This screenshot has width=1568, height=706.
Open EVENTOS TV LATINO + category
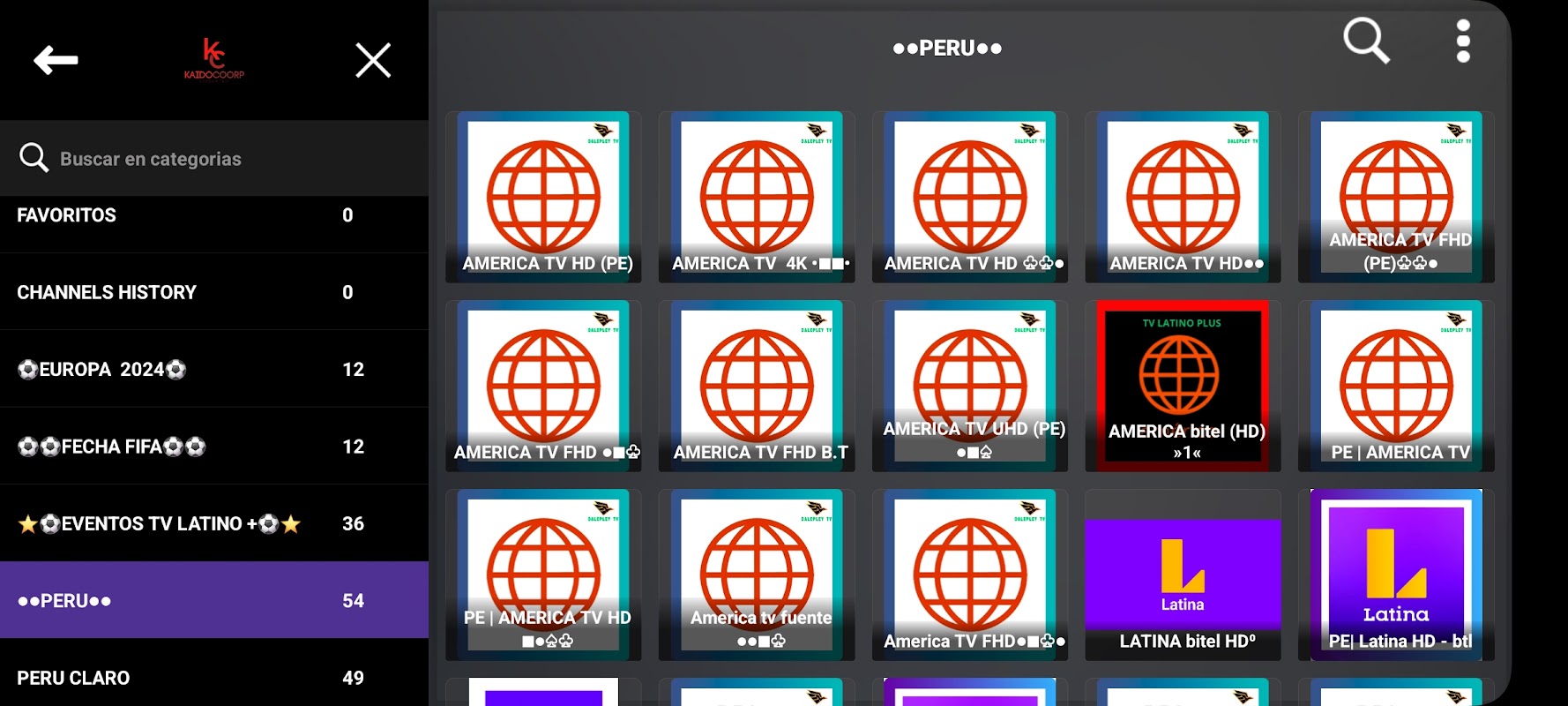(214, 523)
